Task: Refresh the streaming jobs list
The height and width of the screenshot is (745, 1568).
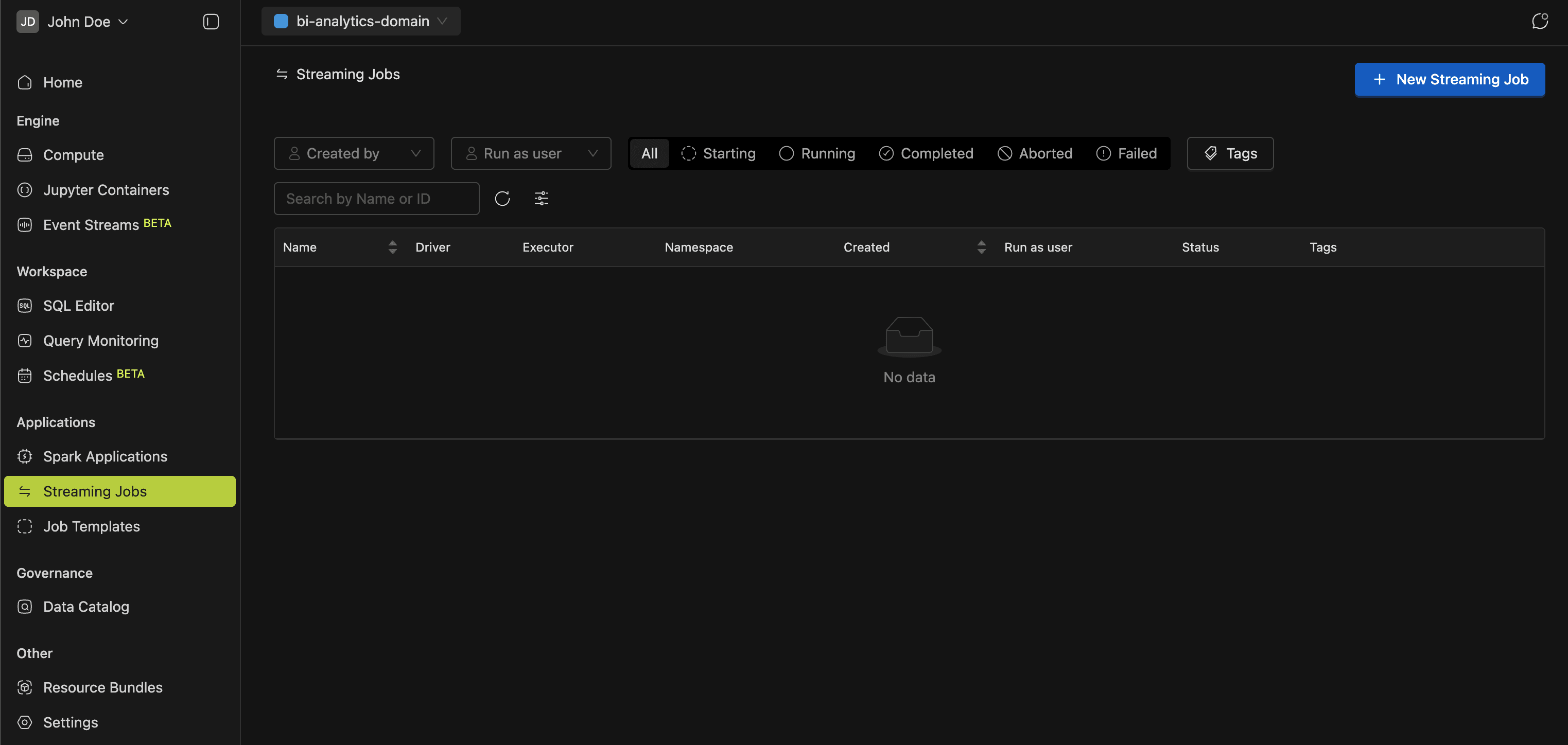Action: pos(502,198)
